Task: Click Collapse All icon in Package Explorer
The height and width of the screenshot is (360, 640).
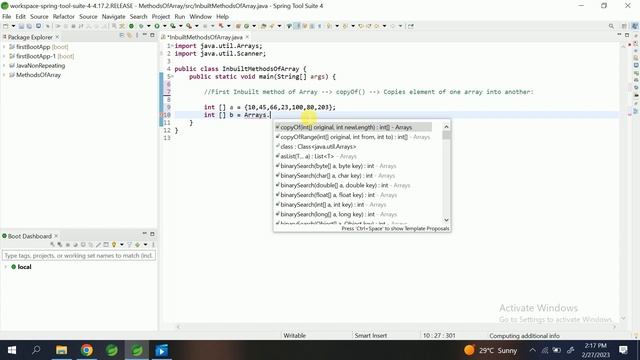Action: 122,36
